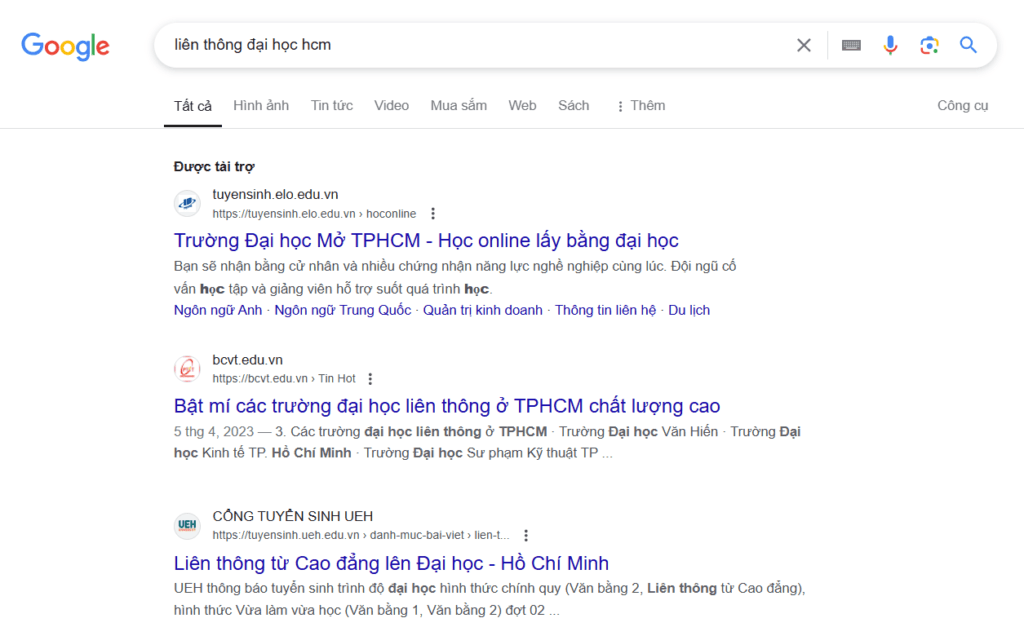This screenshot has width=1024, height=627.
Task: Clear the search query with the X icon
Action: tap(803, 45)
